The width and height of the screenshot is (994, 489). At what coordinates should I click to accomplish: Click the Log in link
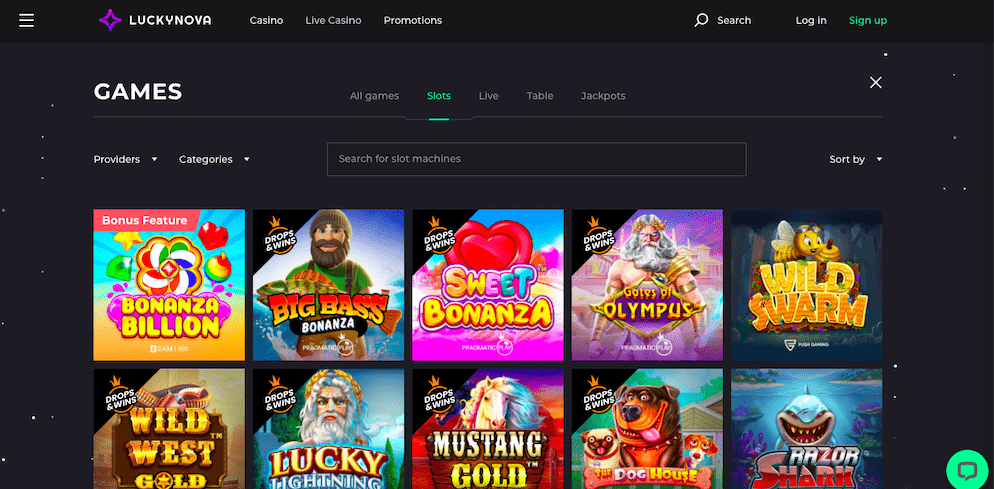[811, 20]
